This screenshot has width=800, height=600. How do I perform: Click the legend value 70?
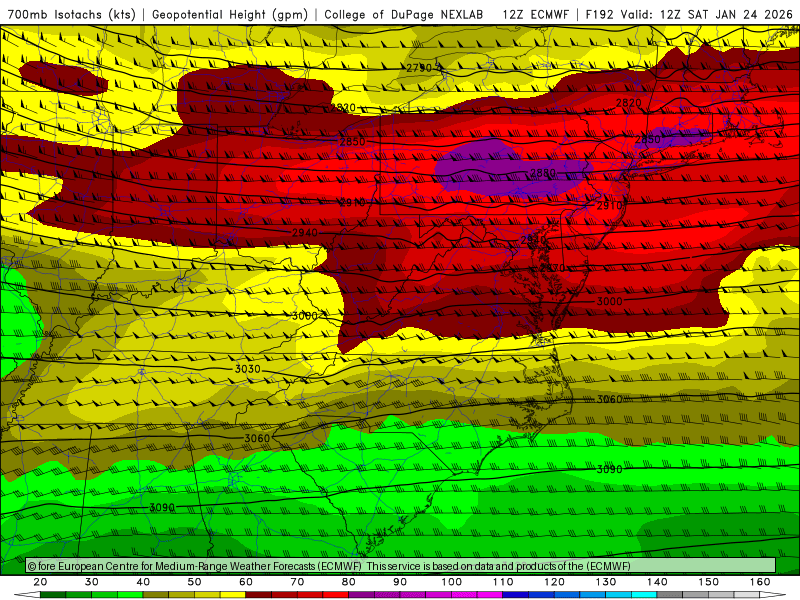(297, 582)
